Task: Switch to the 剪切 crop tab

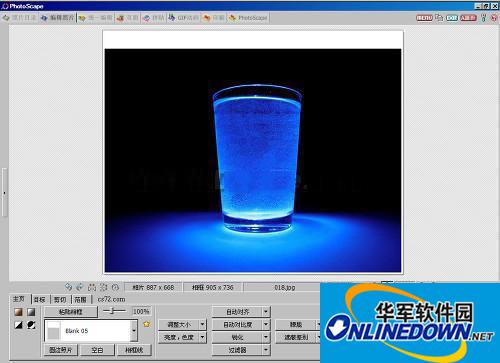Action: point(60,300)
